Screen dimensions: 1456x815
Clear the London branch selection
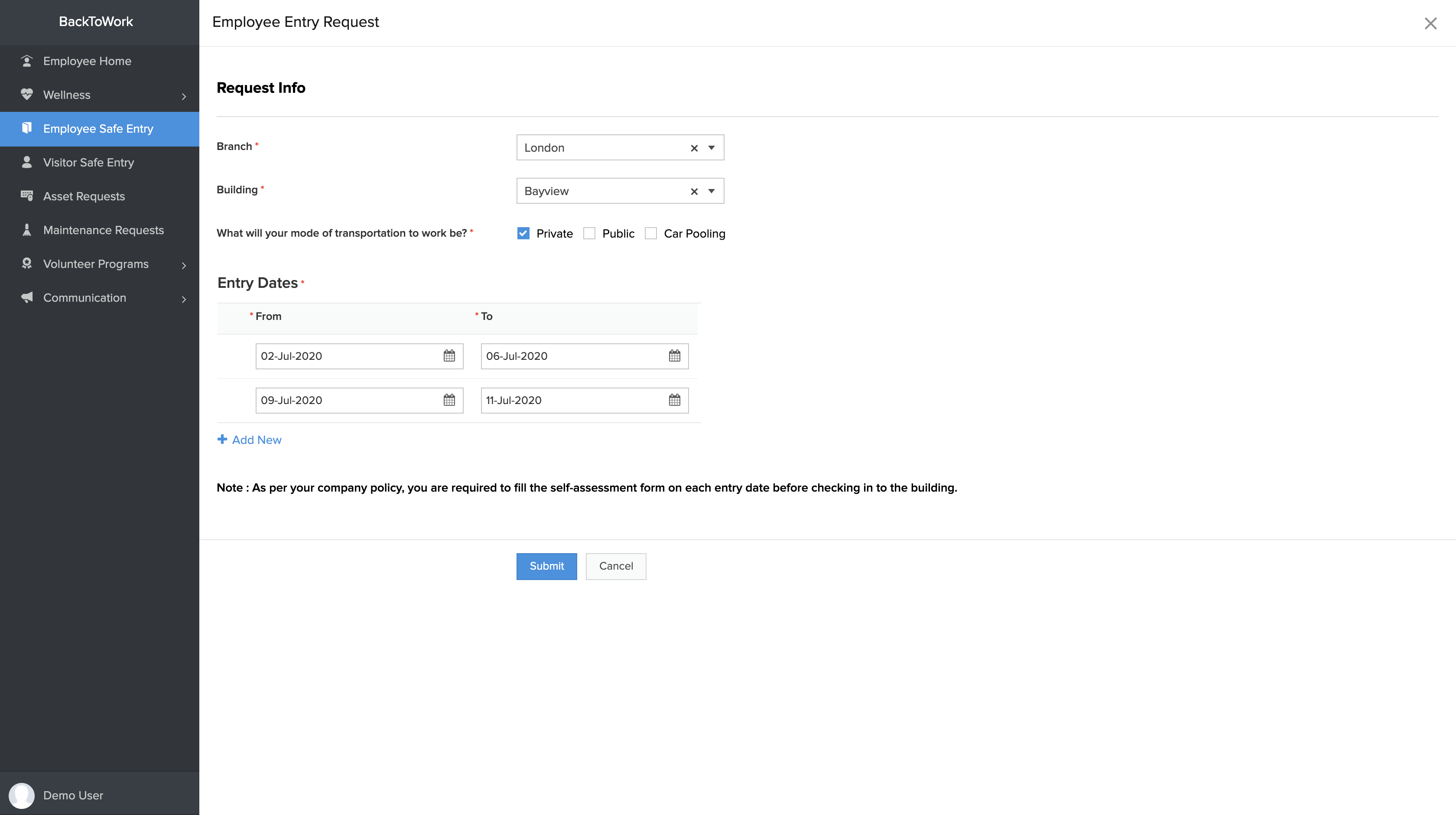coord(694,148)
